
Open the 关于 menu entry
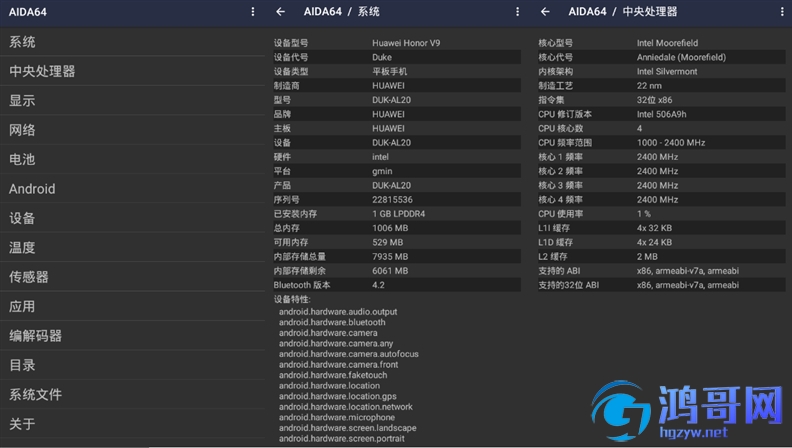click(132, 424)
